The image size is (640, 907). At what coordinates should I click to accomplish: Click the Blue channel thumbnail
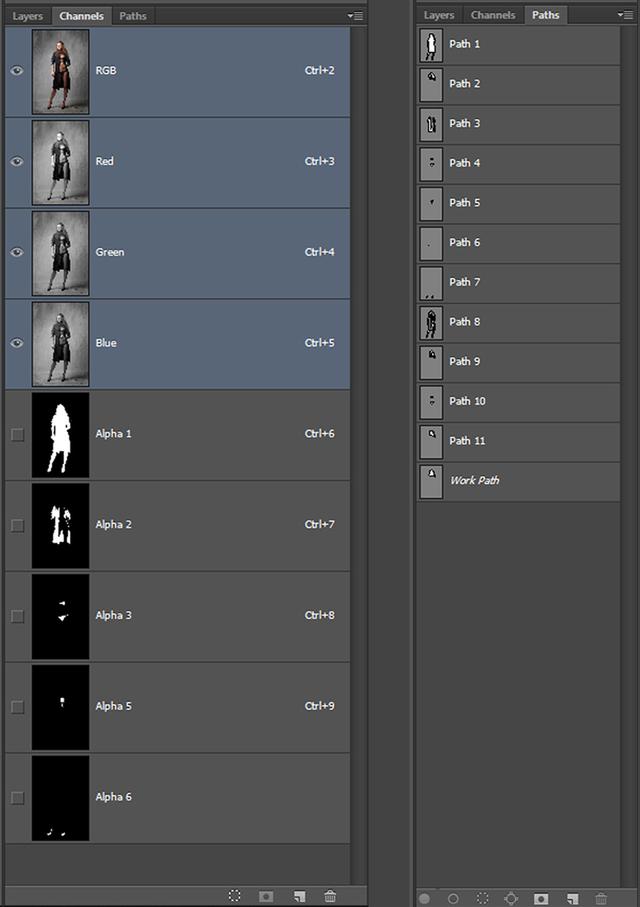coord(61,344)
